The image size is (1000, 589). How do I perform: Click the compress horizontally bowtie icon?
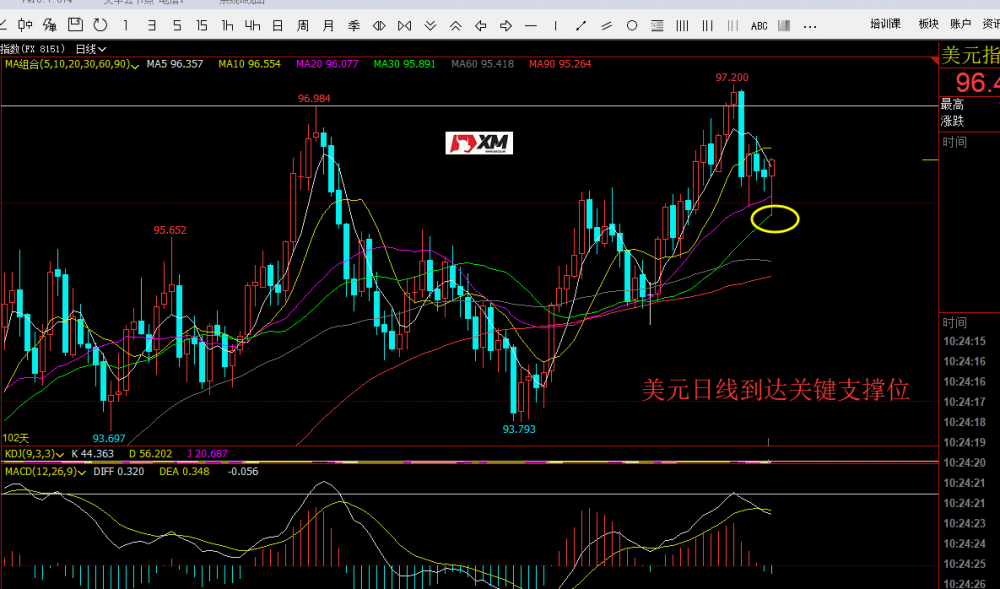404,25
